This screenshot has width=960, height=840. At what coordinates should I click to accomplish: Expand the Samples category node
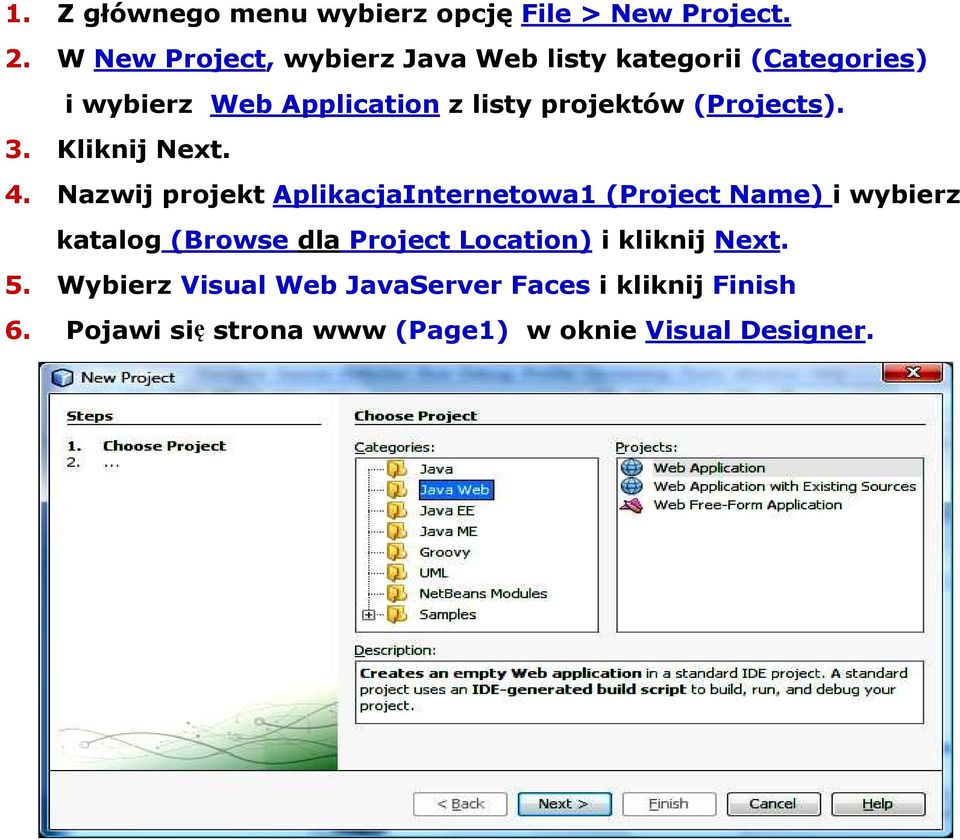[368, 615]
